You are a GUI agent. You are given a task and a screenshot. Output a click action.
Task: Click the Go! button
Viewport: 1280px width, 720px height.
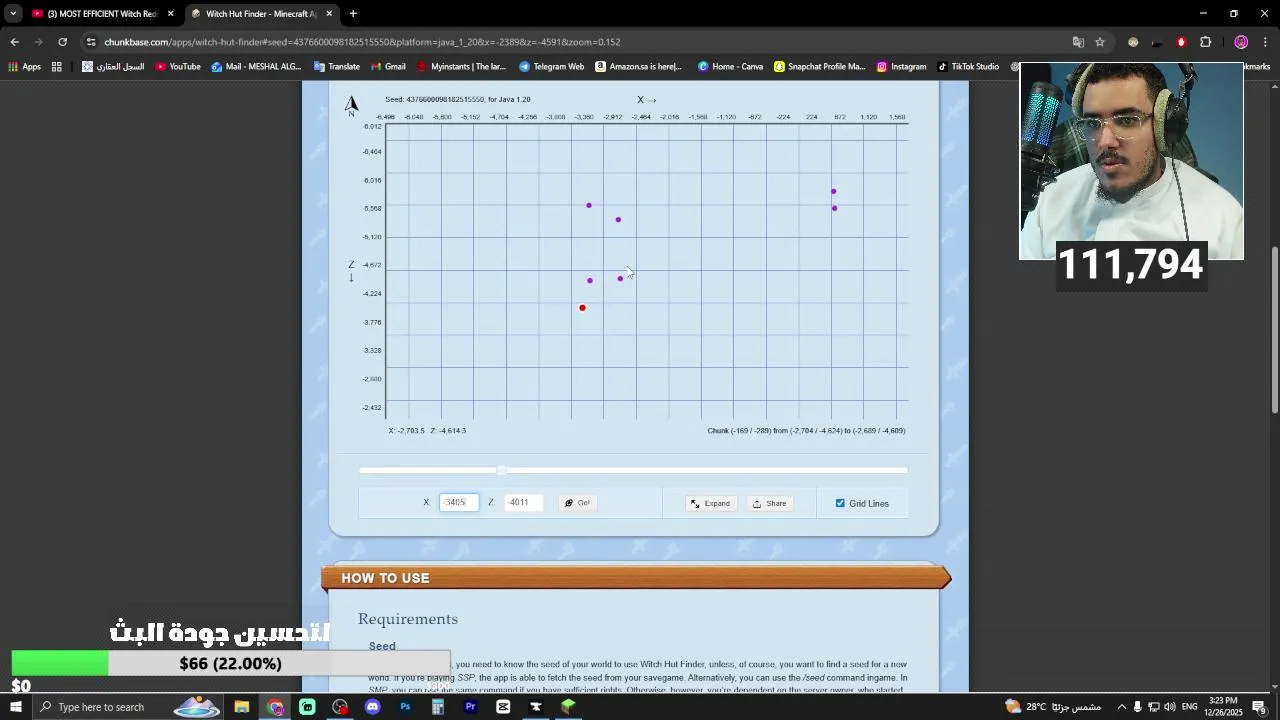577,503
